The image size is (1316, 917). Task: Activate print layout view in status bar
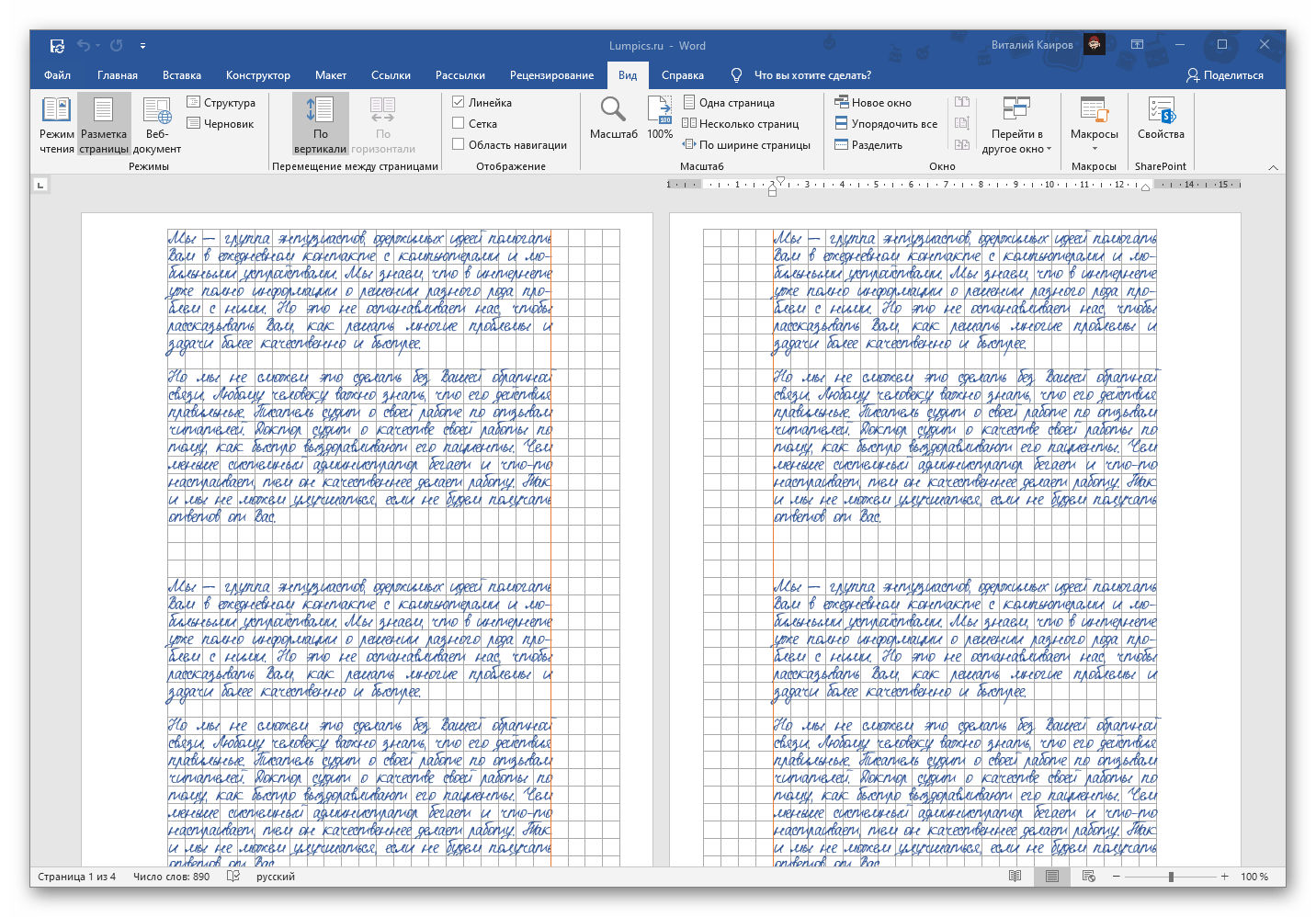pyautogui.click(x=1052, y=877)
